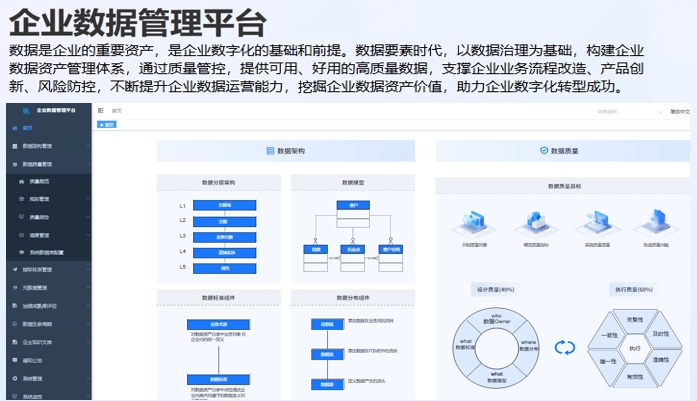The height and width of the screenshot is (401, 697).
Task: Open the 首页 home icon in sidebar
Action: point(15,128)
